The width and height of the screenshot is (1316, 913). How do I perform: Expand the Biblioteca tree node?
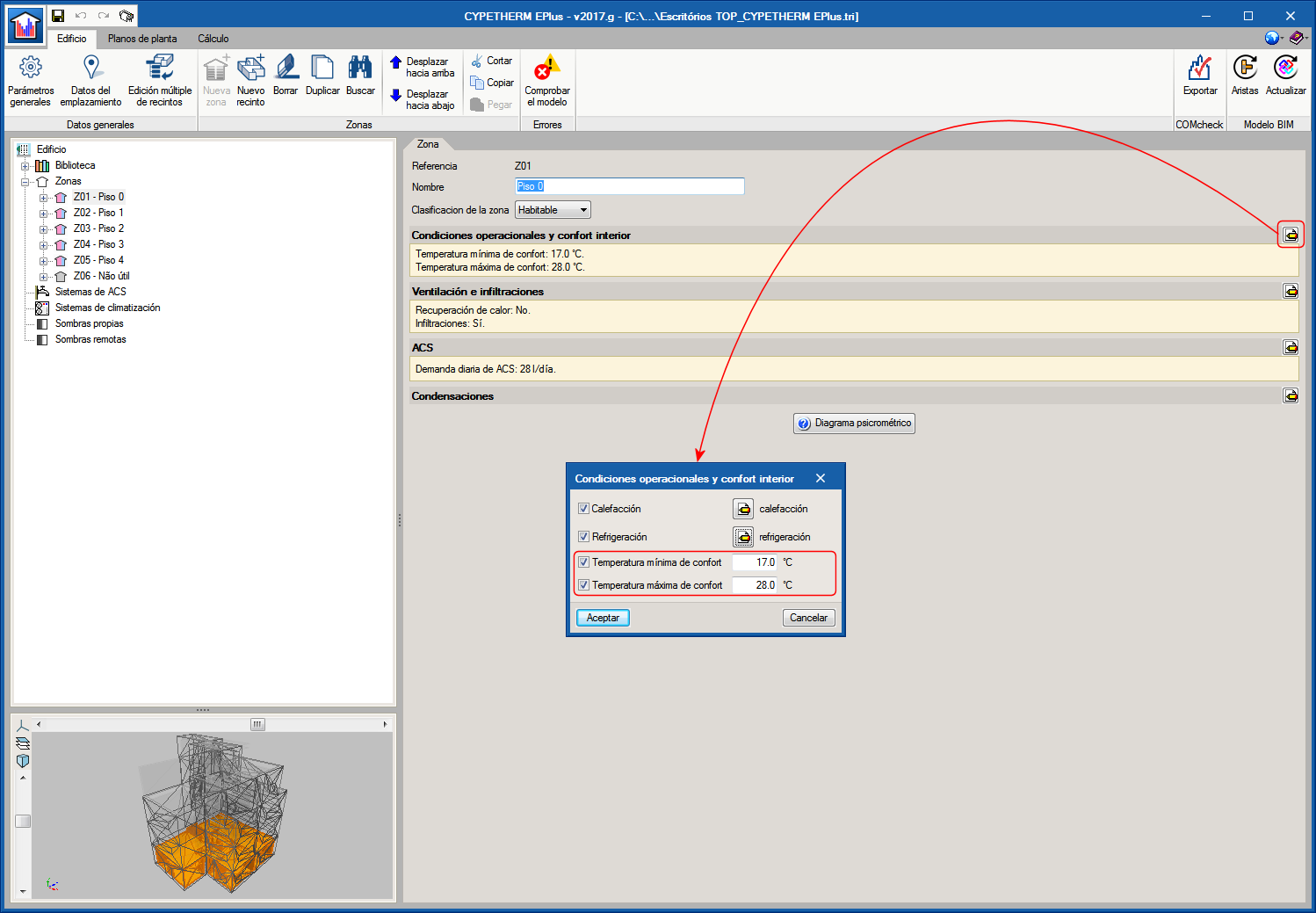tap(25, 166)
